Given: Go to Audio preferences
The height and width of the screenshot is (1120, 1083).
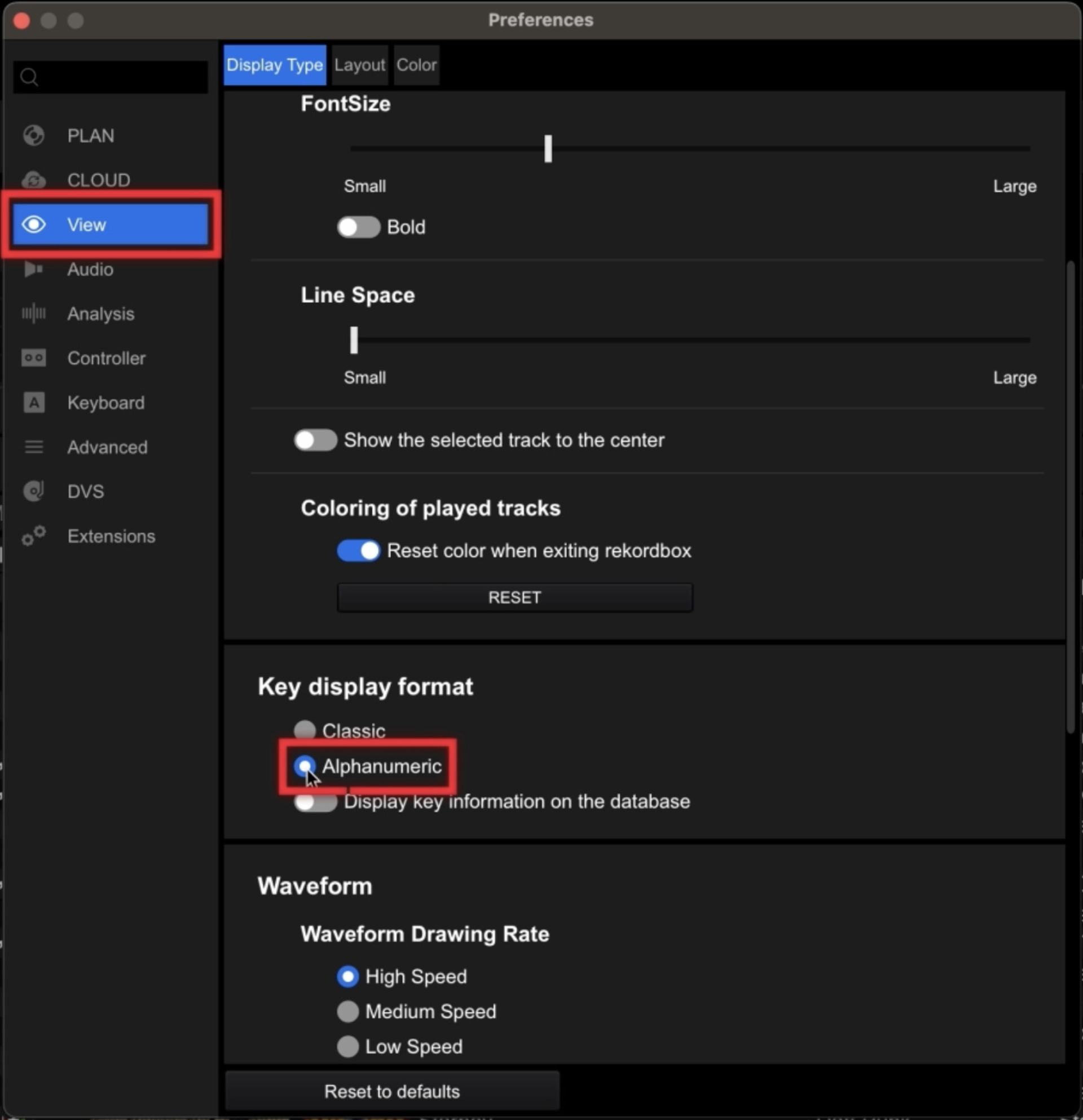Looking at the screenshot, I should point(90,269).
